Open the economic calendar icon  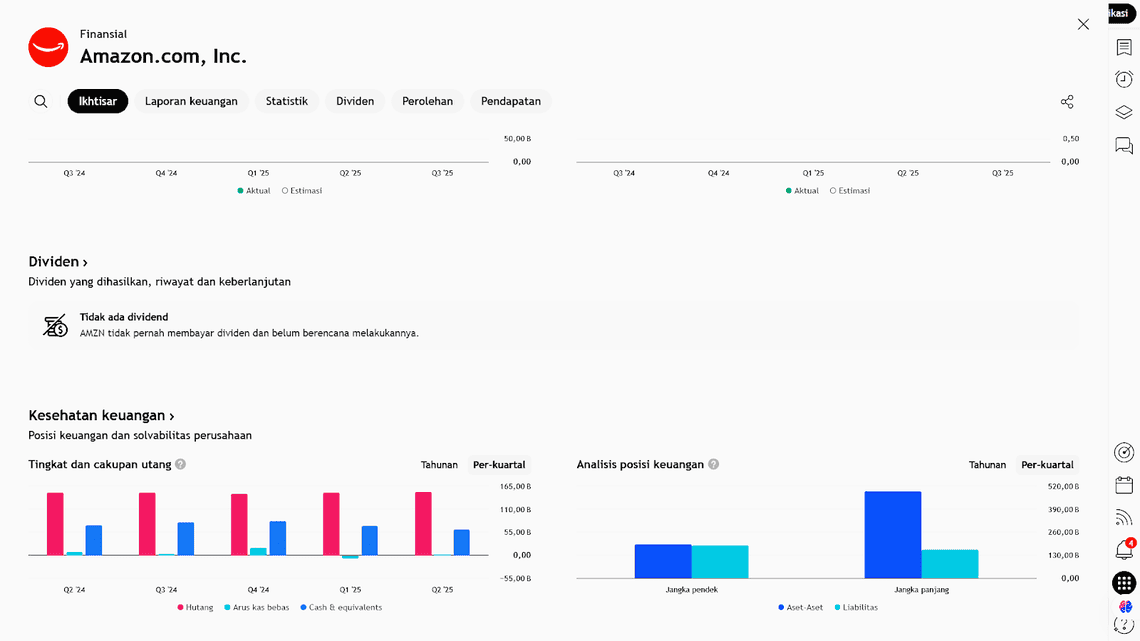pyautogui.click(x=1124, y=485)
